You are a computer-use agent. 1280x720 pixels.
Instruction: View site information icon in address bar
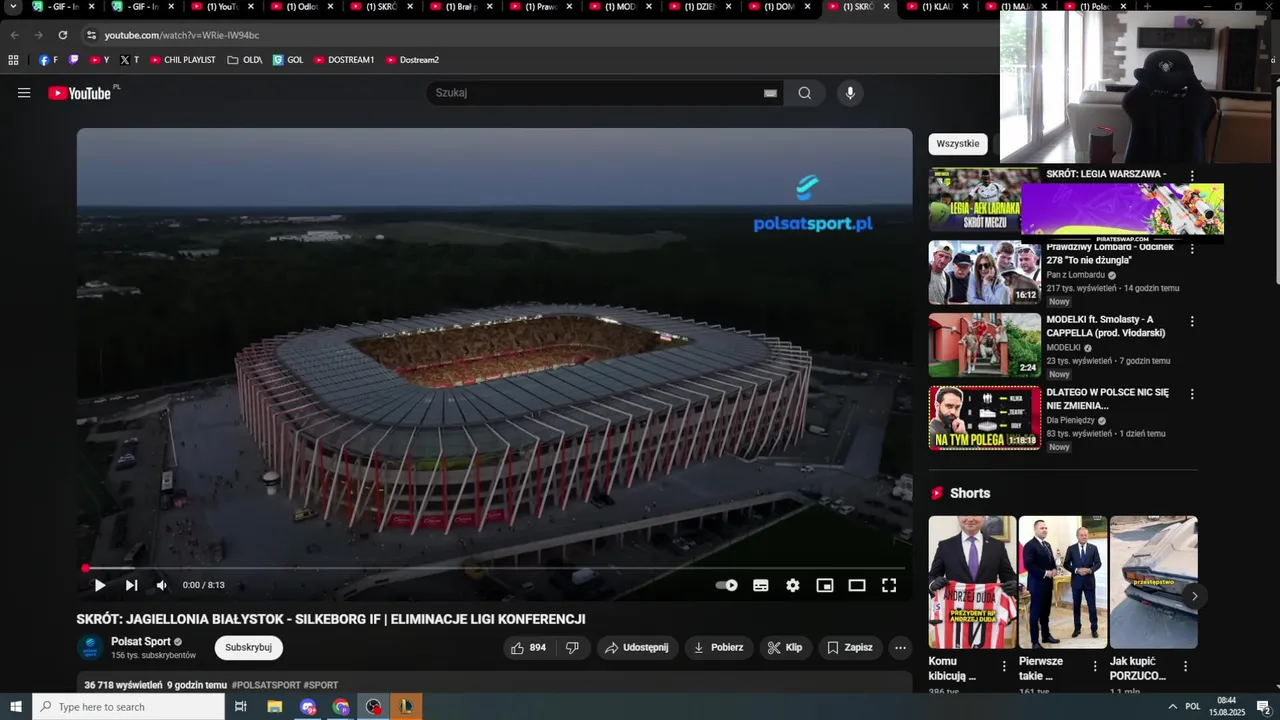click(92, 35)
